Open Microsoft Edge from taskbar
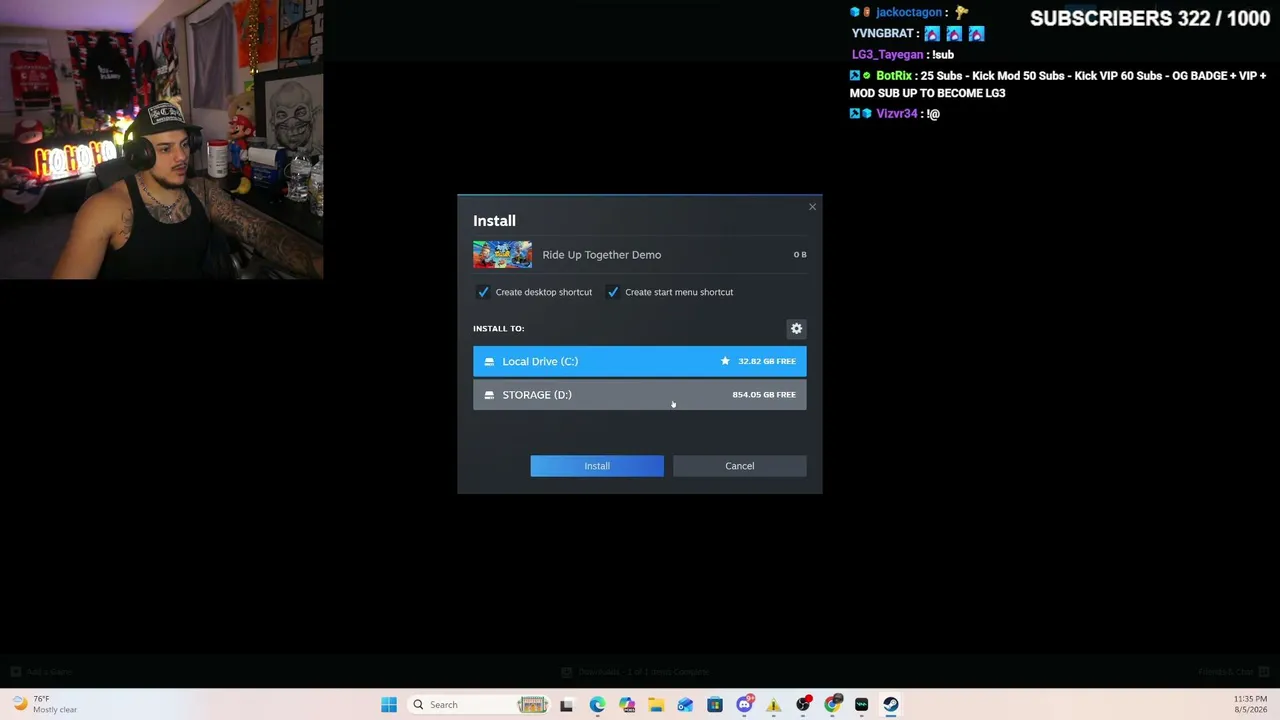1280x720 pixels. click(597, 705)
